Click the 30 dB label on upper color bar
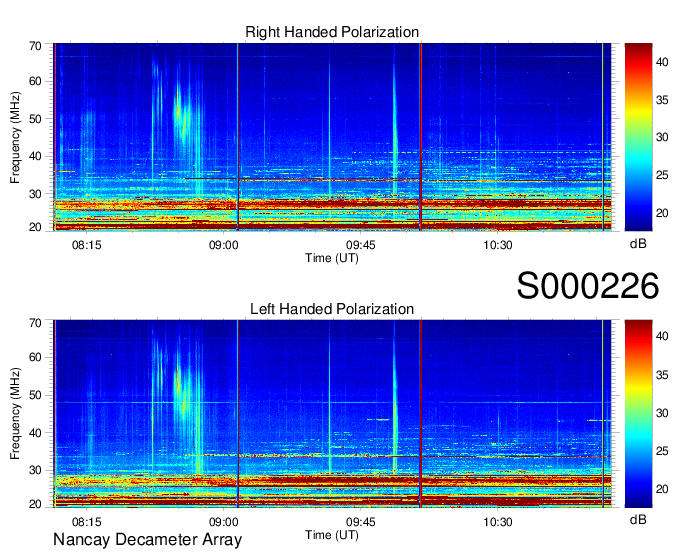 pos(662,137)
